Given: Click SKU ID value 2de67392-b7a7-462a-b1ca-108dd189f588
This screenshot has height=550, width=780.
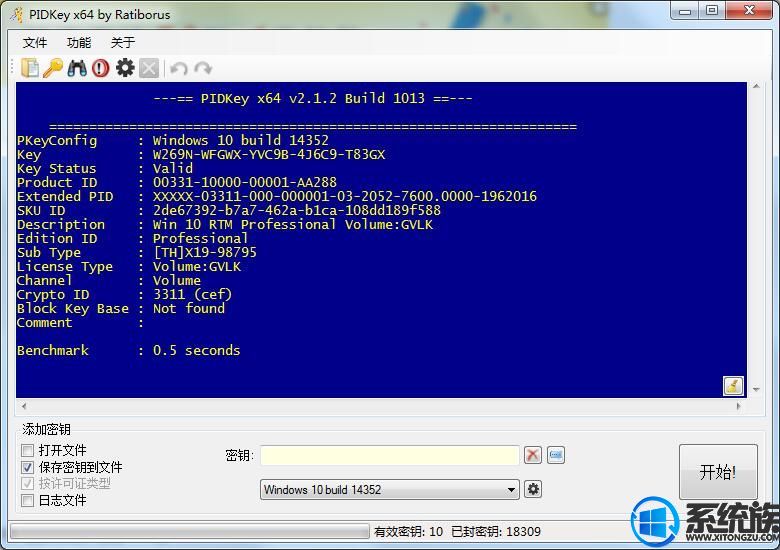Looking at the screenshot, I should pyautogui.click(x=296, y=210).
